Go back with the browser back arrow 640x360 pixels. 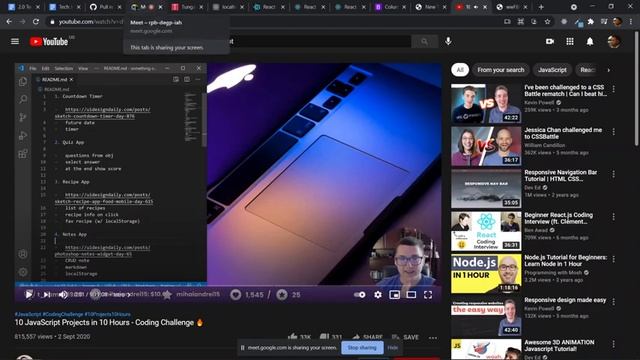9,22
